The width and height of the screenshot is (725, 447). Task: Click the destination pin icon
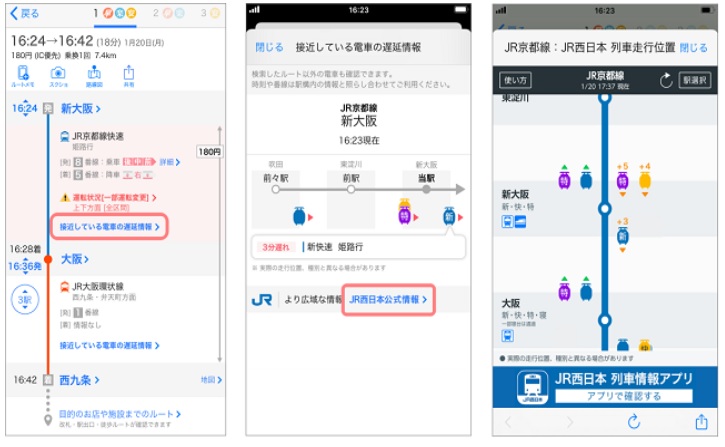pyautogui.click(x=48, y=420)
